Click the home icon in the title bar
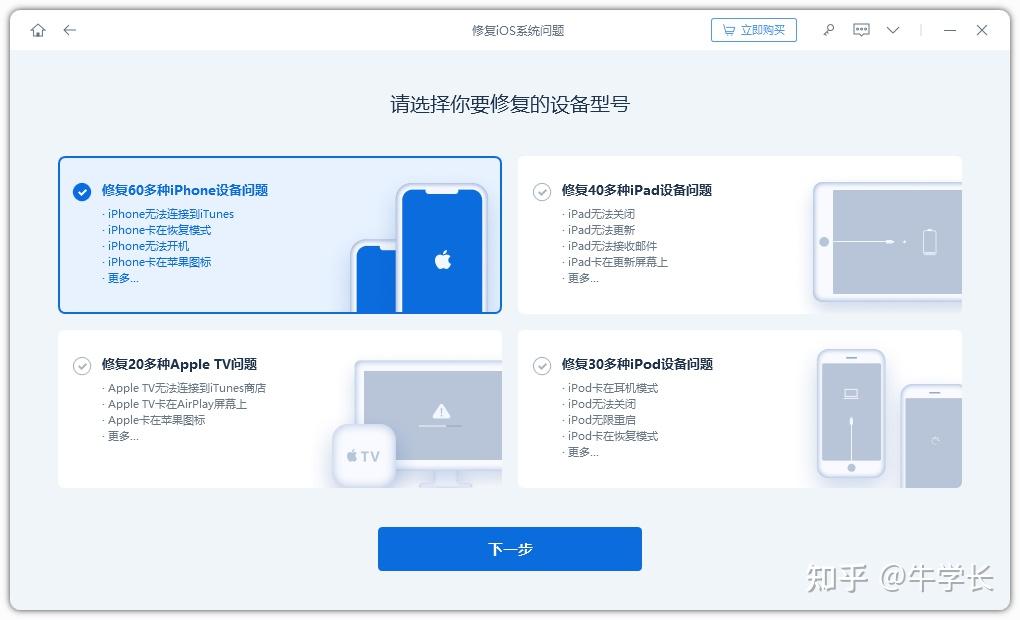The width and height of the screenshot is (1020, 620). (x=38, y=30)
